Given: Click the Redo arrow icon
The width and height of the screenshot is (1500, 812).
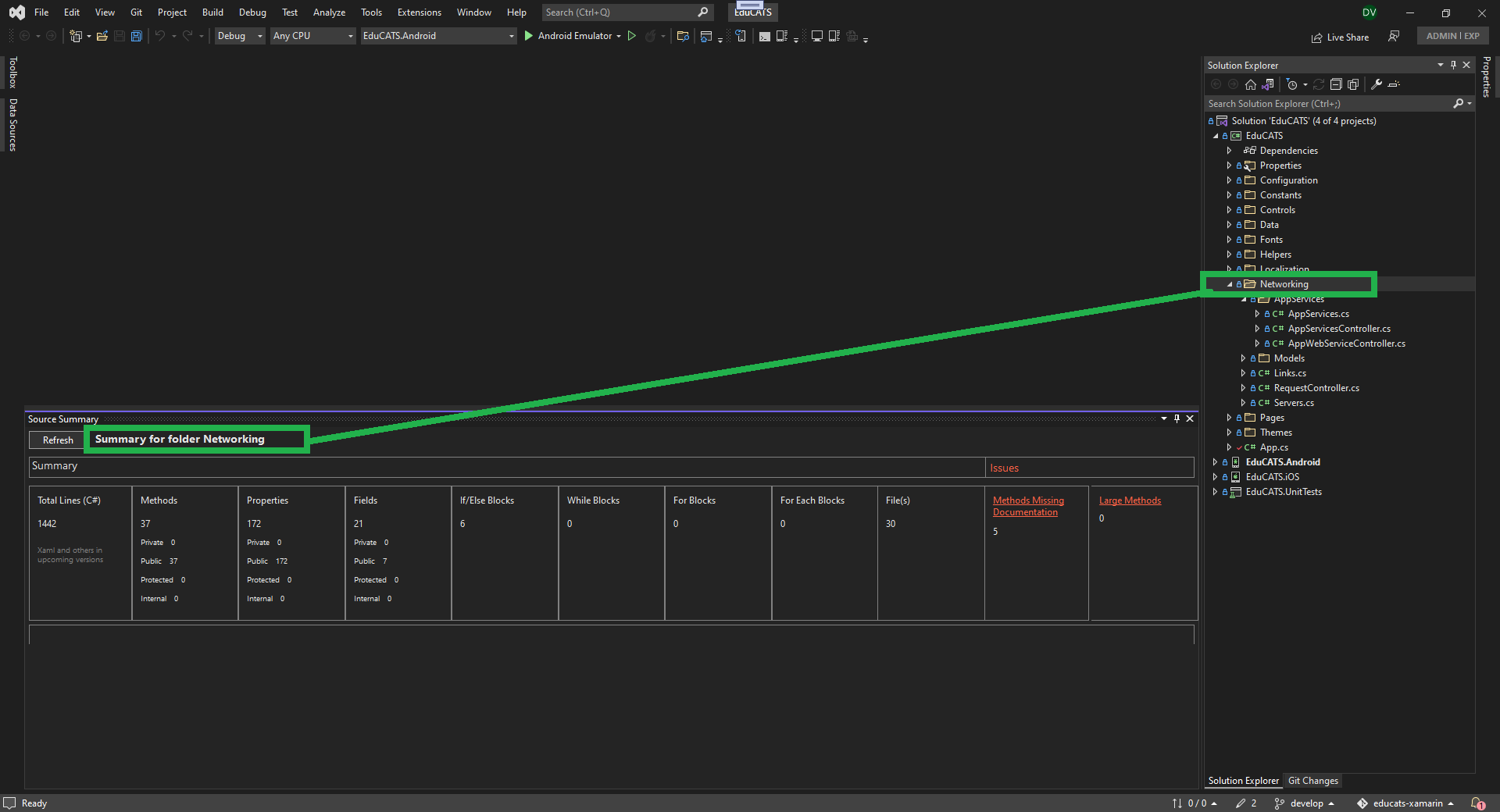Looking at the screenshot, I should pos(187,36).
